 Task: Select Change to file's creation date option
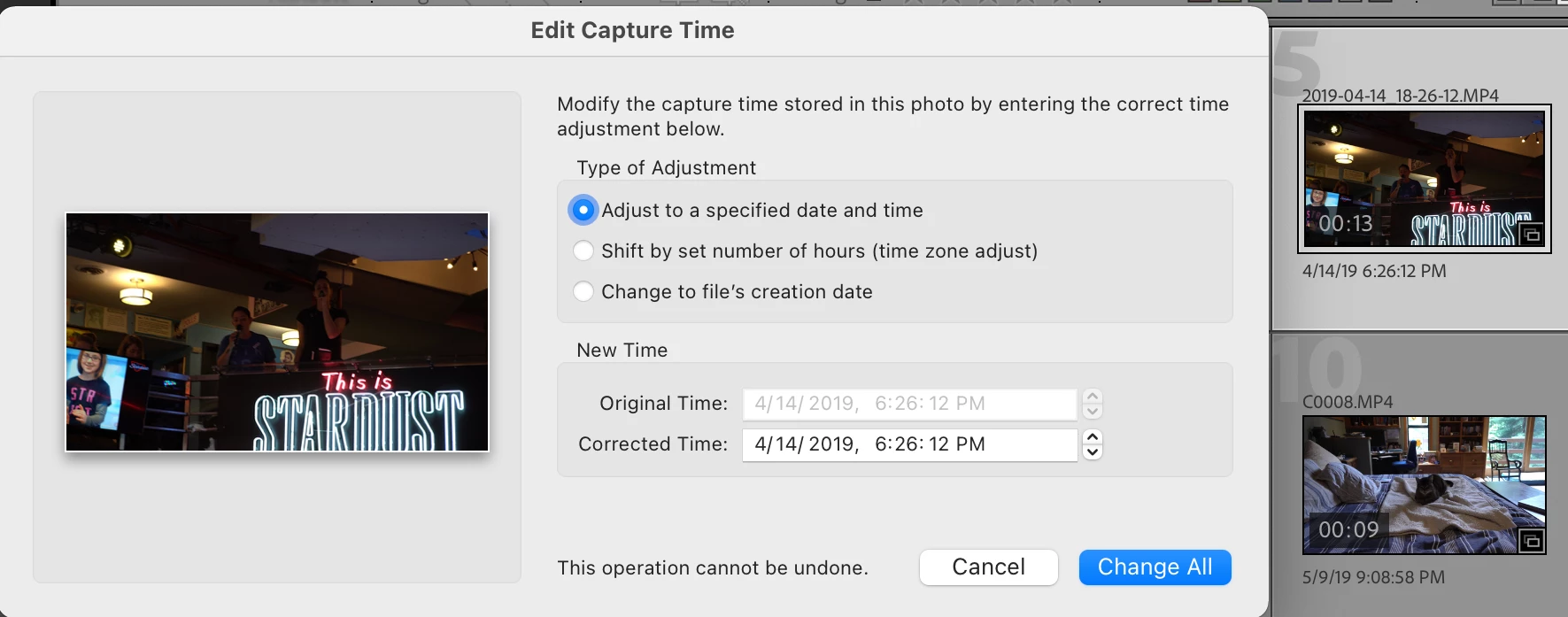coord(583,292)
